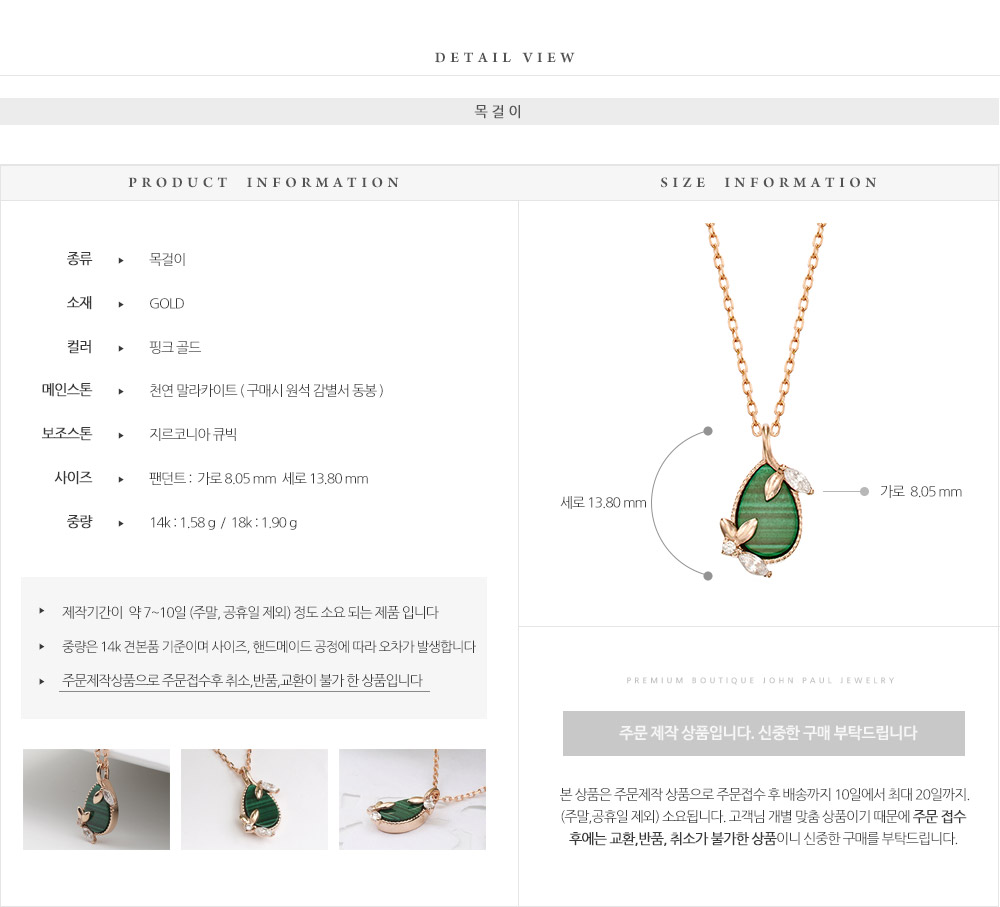Select the PRODUCT INFORMATION header
This screenshot has height=907, width=1000.
(x=265, y=182)
